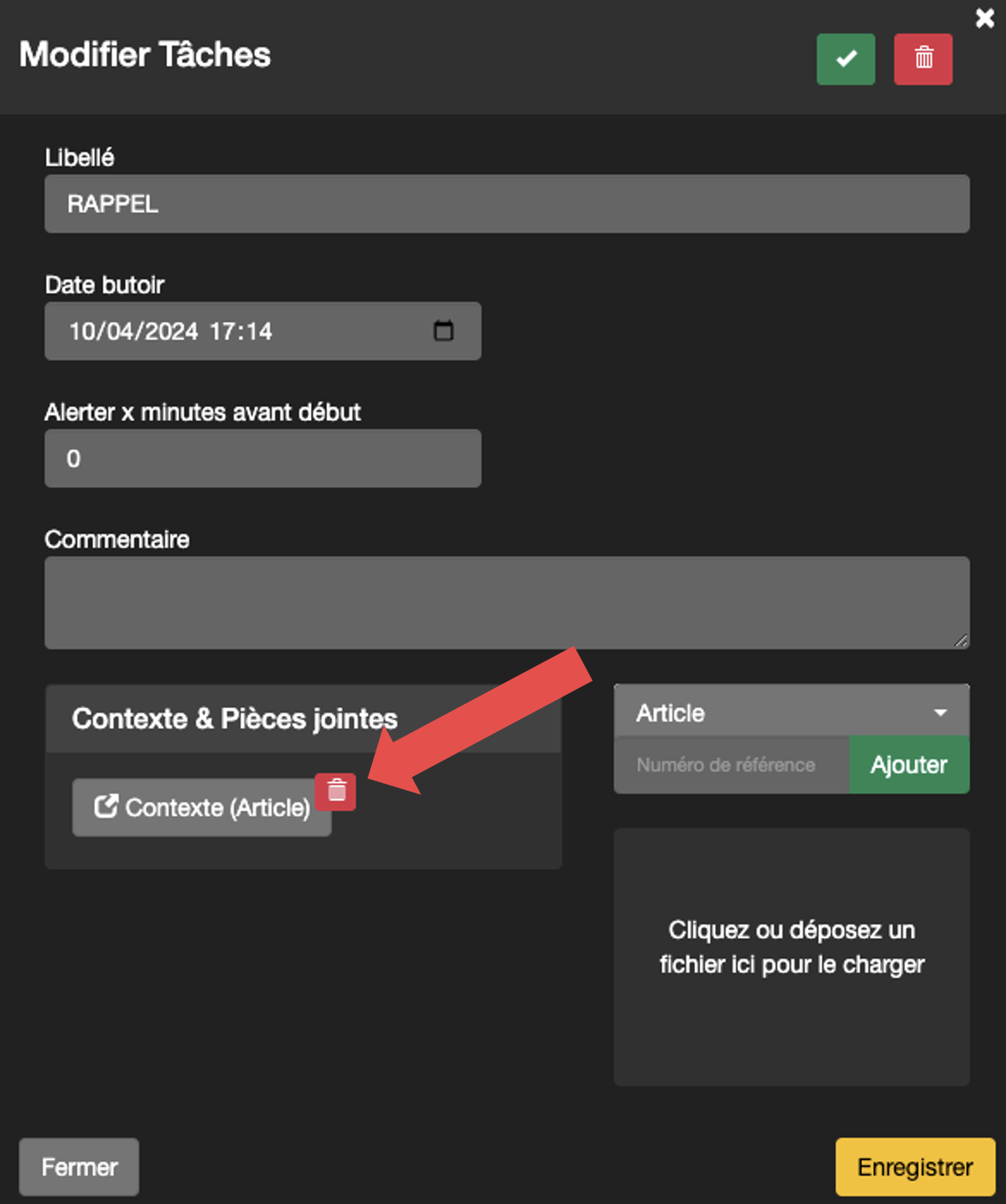Click the file upload drop zone
This screenshot has height=1204, width=1006.
[x=791, y=956]
